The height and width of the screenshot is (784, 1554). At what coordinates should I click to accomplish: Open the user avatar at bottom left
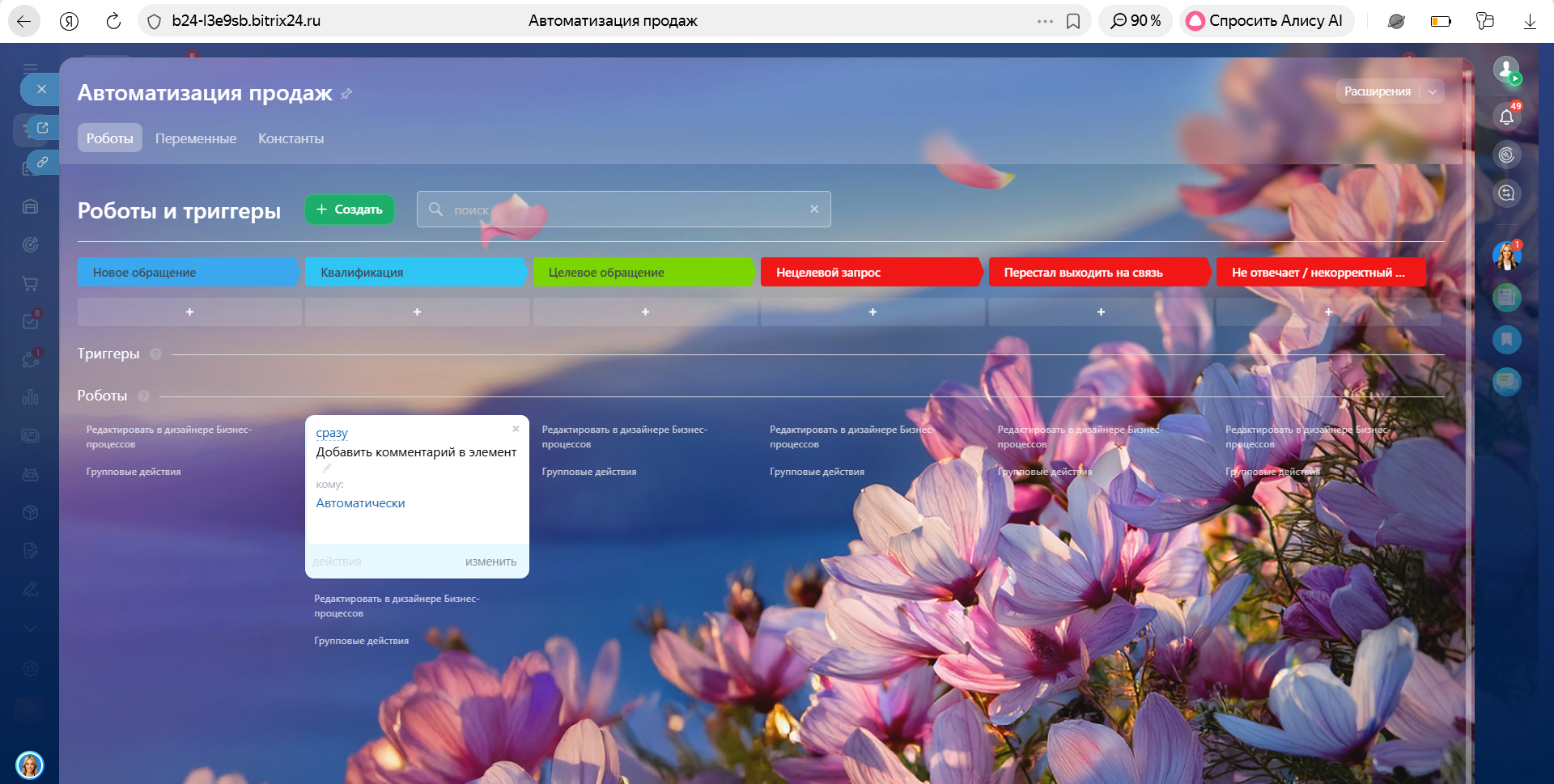pyautogui.click(x=30, y=765)
